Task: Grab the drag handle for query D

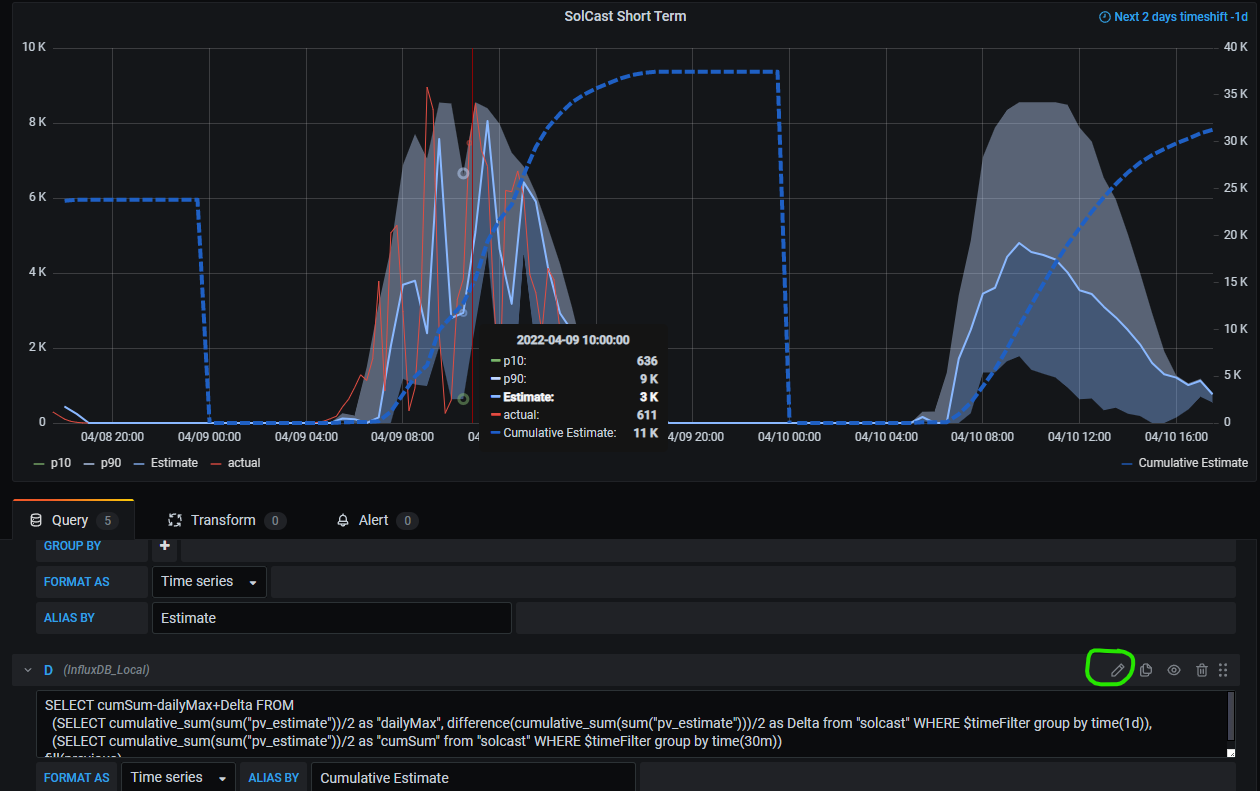Action: [x=1223, y=670]
